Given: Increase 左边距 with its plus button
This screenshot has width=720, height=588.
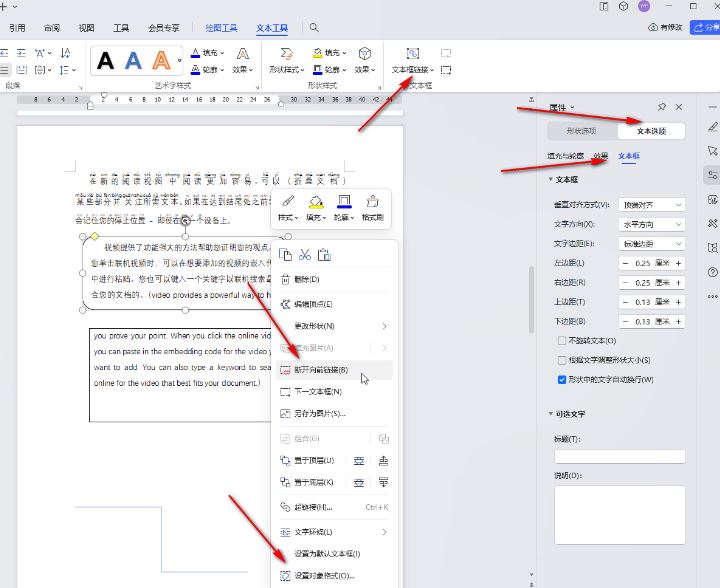Looking at the screenshot, I should click(678, 263).
